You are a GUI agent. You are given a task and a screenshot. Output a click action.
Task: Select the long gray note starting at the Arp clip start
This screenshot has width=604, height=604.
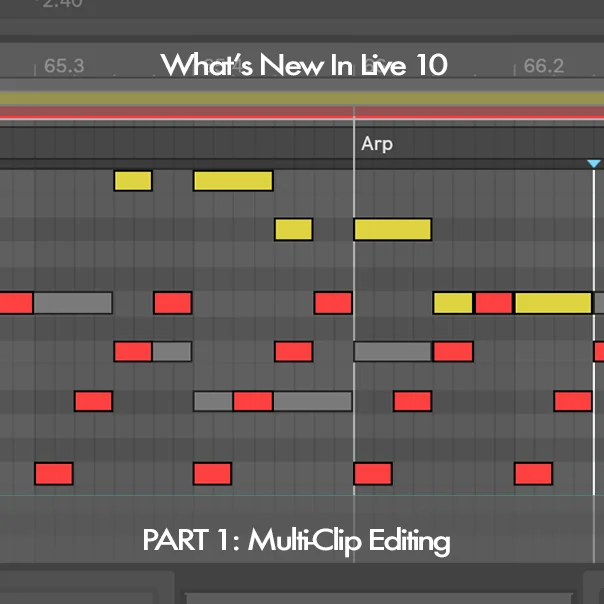coord(393,352)
